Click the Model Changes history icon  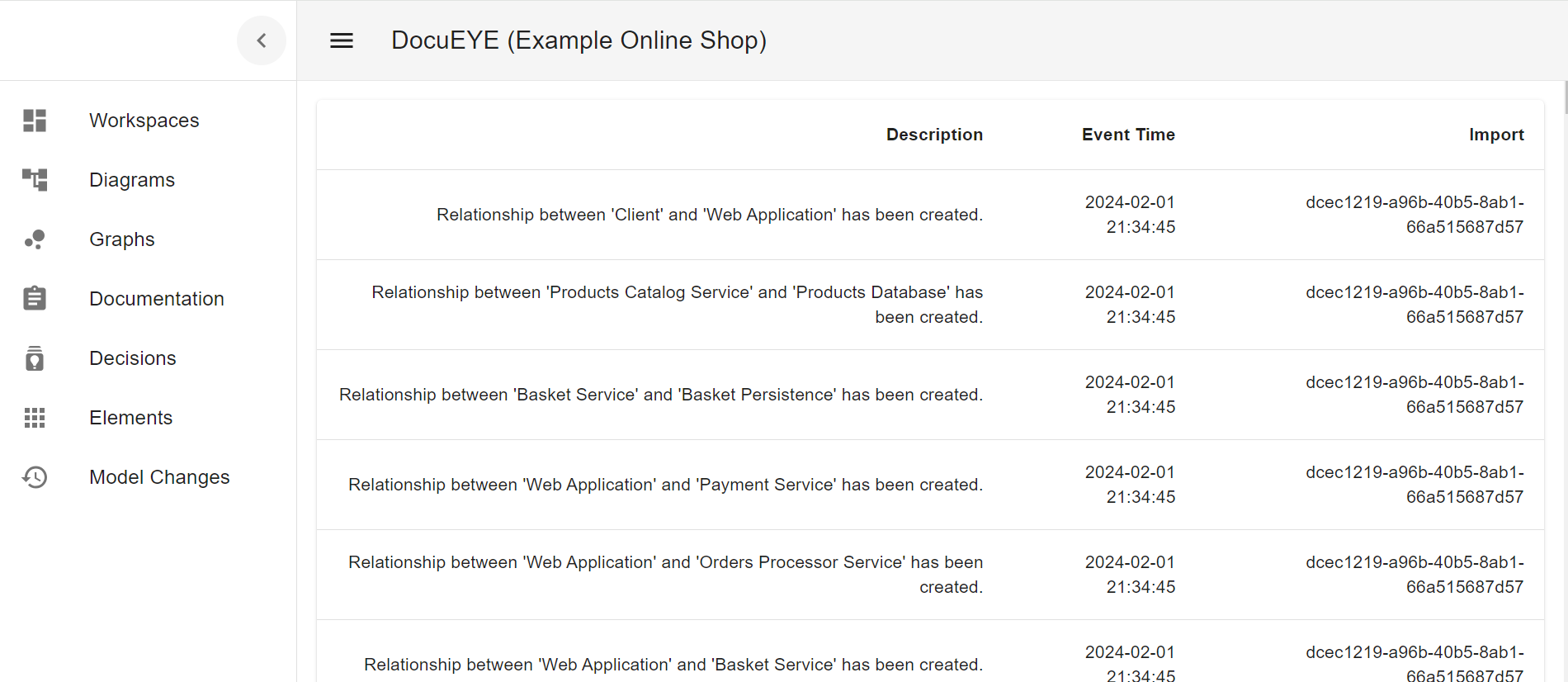coord(35,477)
